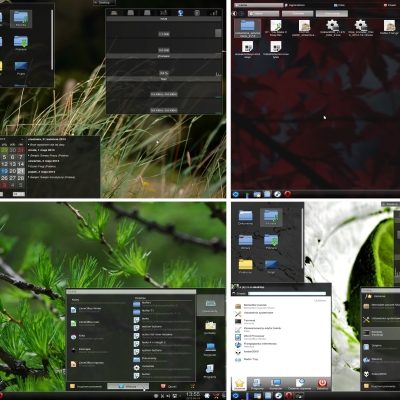Click the filter field above the breadcrumbs
Viewport: 400px width, 400px height.
point(258,5)
